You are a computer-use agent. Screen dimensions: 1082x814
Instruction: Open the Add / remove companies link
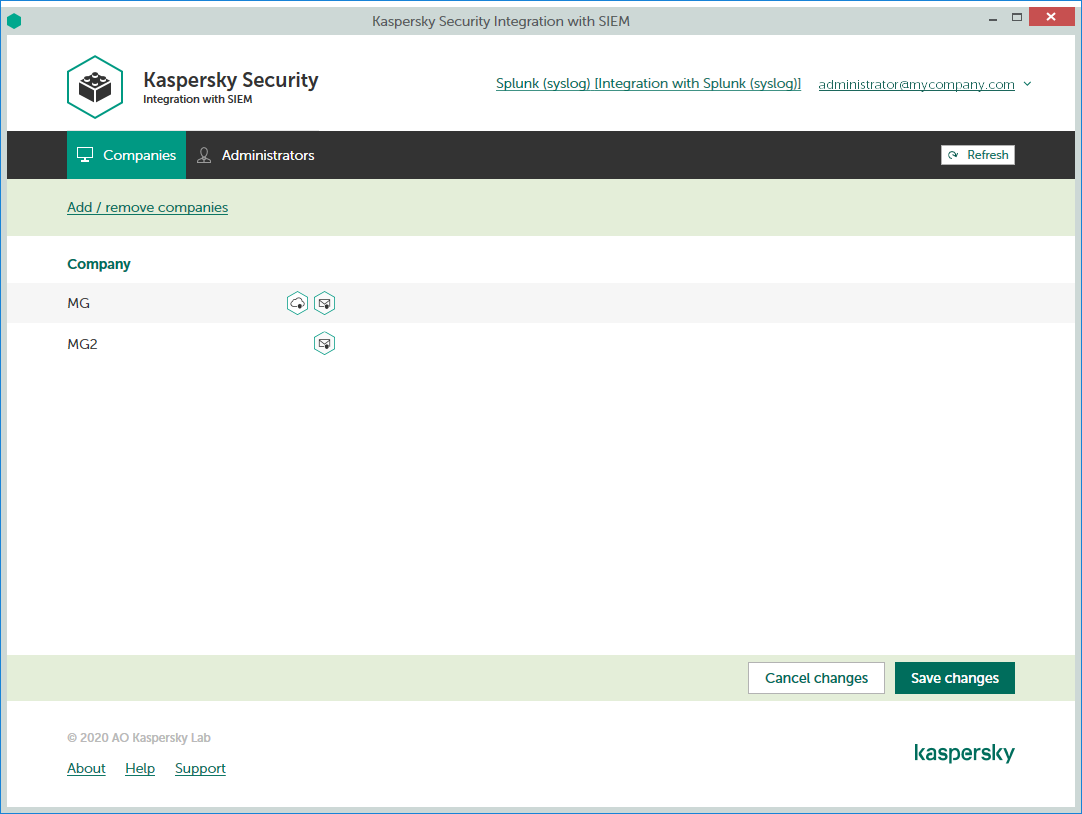[147, 207]
